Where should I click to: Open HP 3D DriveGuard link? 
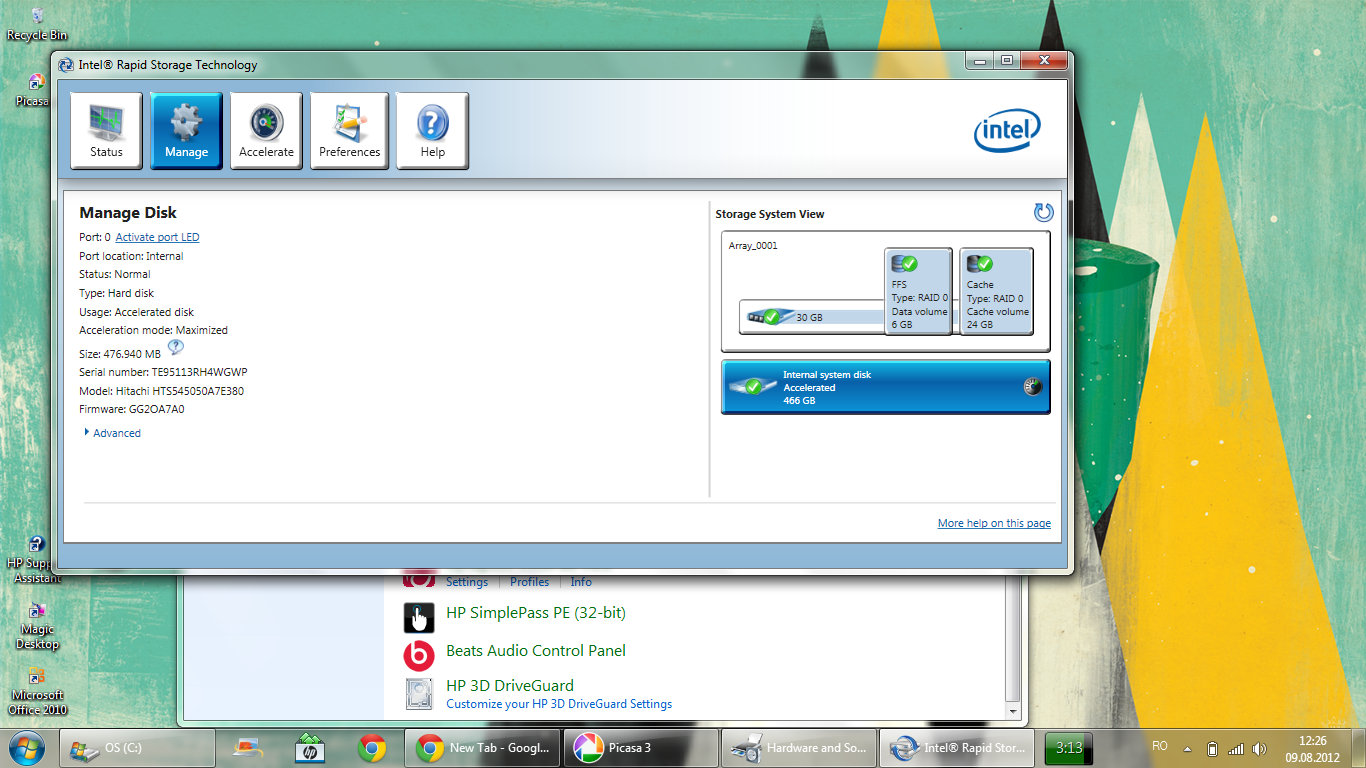point(510,686)
